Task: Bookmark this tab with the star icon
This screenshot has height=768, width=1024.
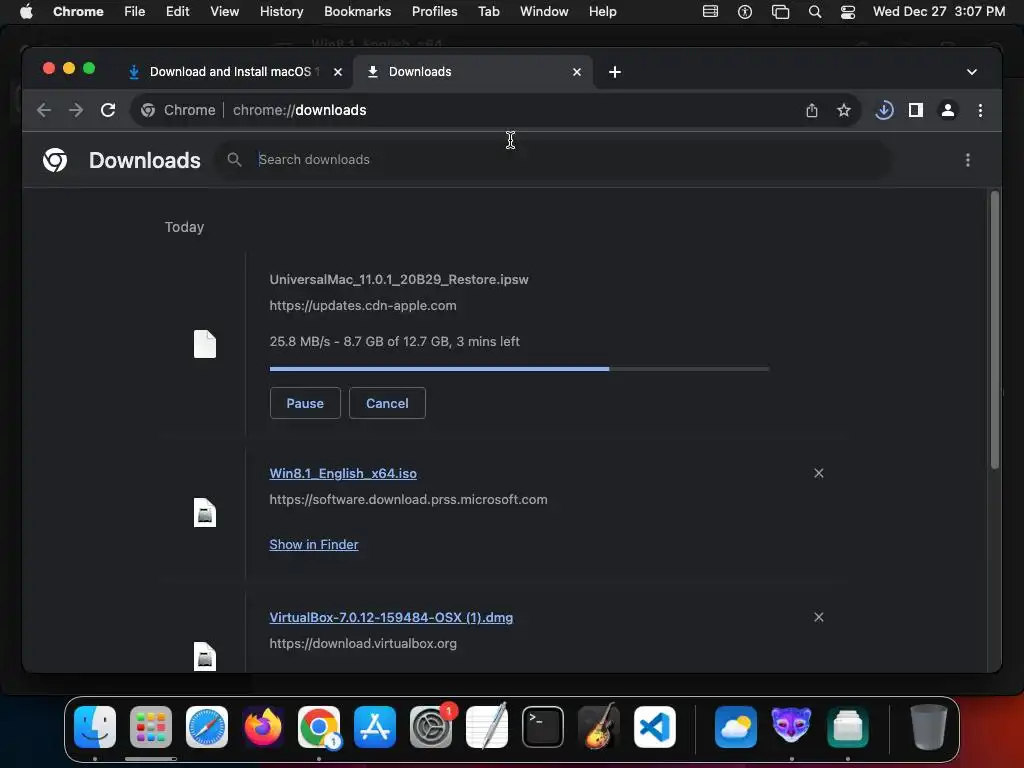Action: tap(844, 110)
